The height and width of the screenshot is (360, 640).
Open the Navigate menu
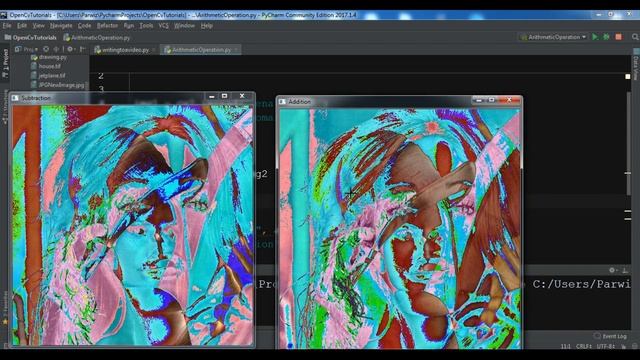(61, 26)
